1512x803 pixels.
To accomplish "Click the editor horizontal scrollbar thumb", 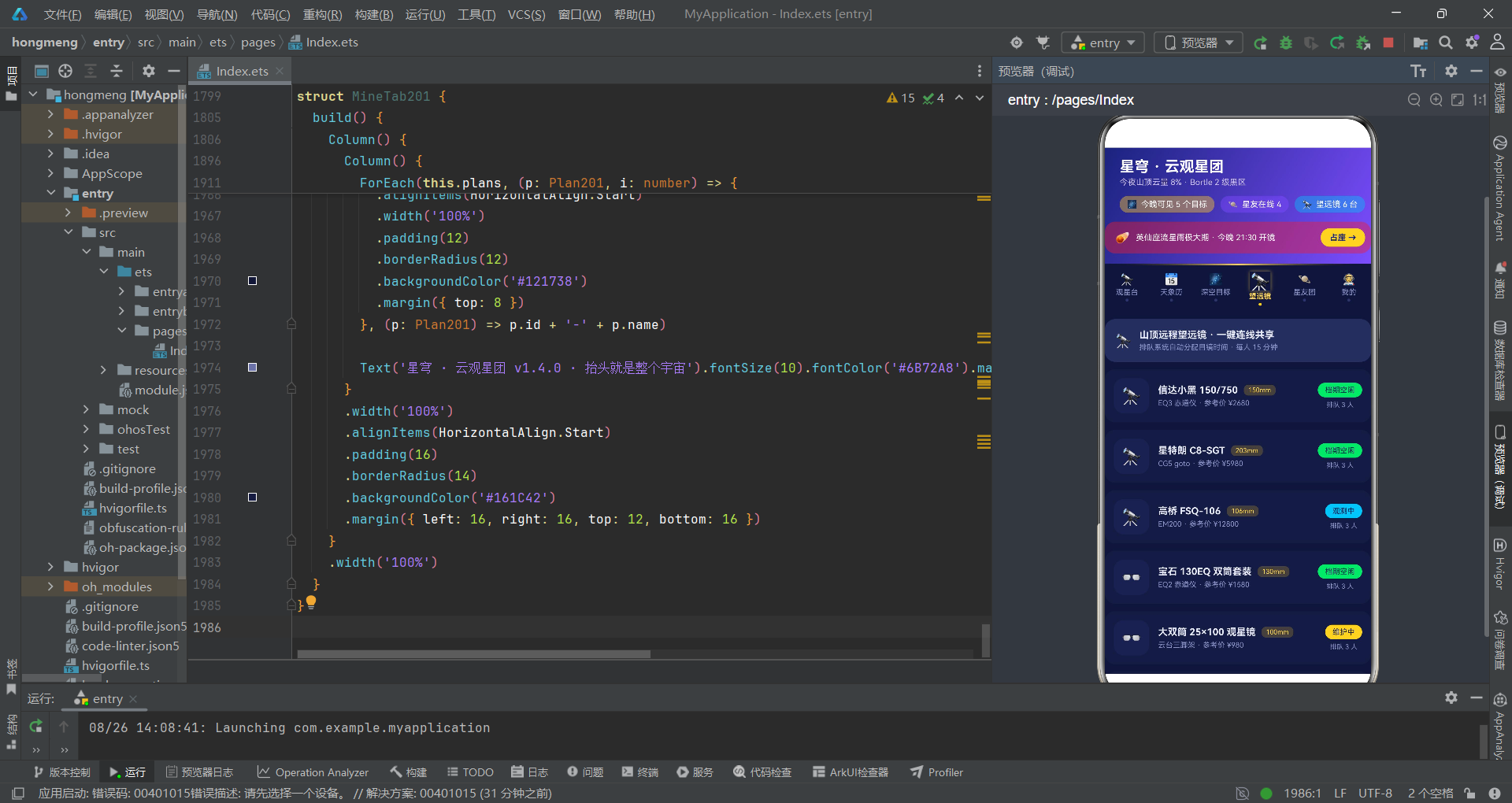I will coord(473,654).
